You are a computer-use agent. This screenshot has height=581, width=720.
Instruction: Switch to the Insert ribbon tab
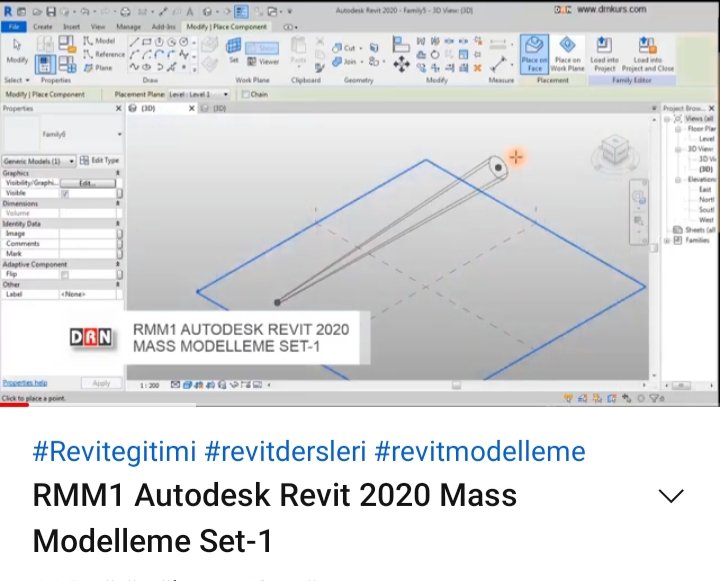point(71,27)
